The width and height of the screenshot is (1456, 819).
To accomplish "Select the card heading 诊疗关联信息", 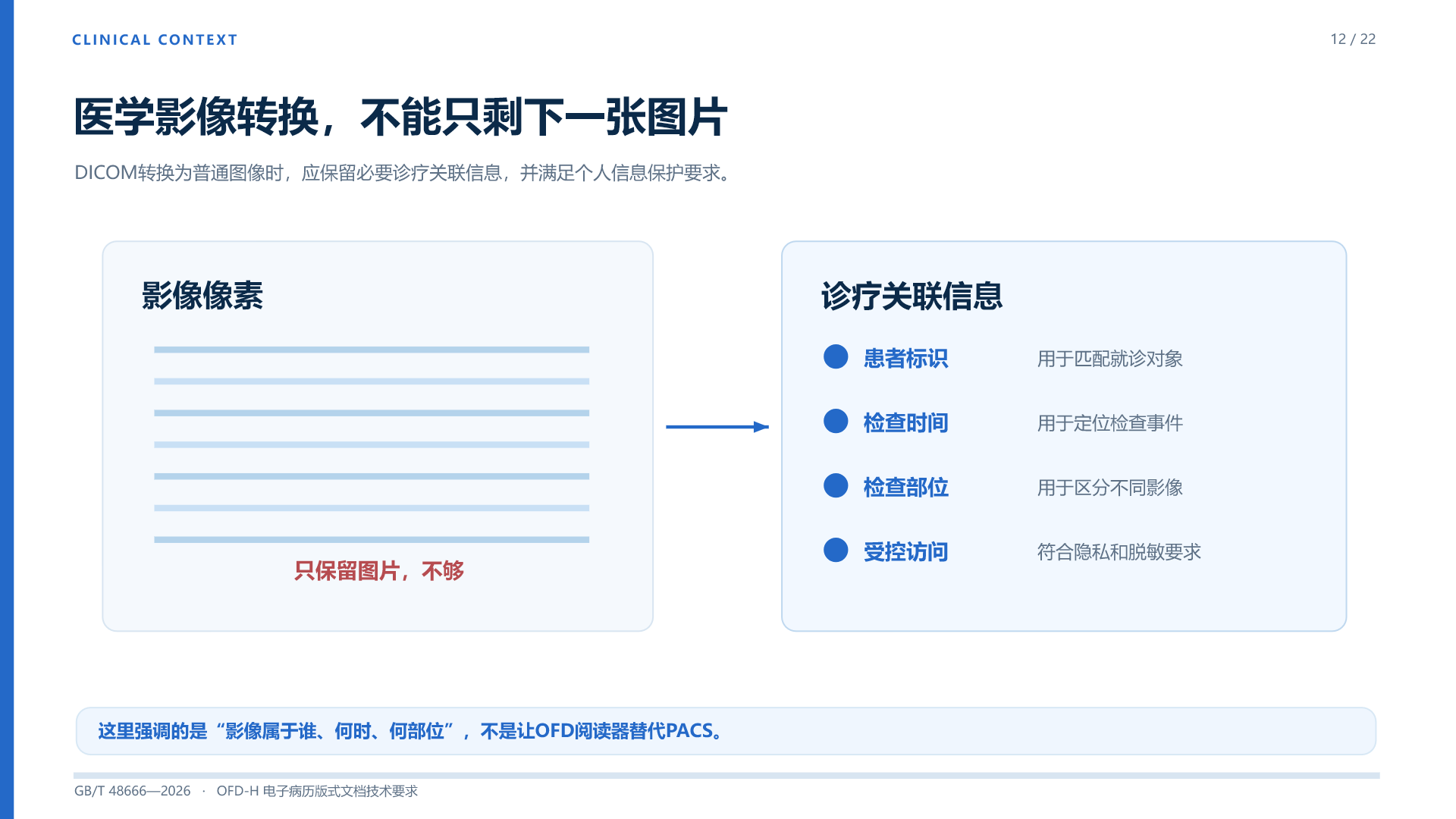I will (x=912, y=296).
